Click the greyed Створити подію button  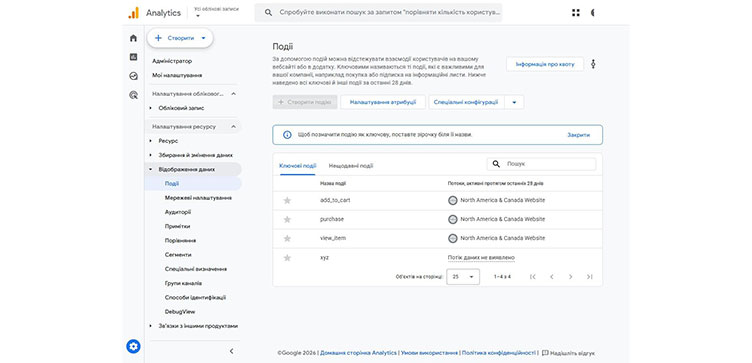pyautogui.click(x=305, y=102)
